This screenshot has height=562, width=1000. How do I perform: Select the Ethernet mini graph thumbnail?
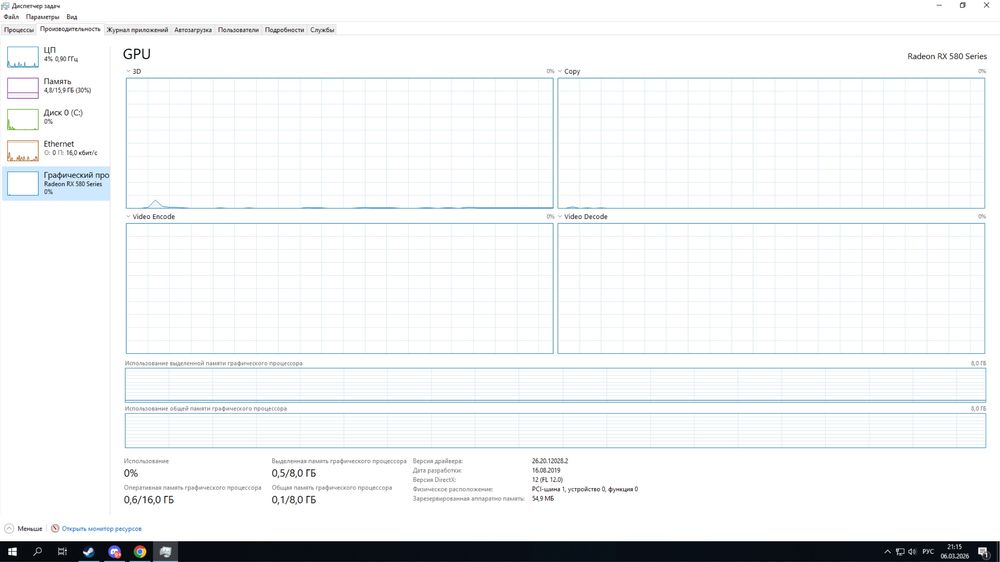point(23,151)
